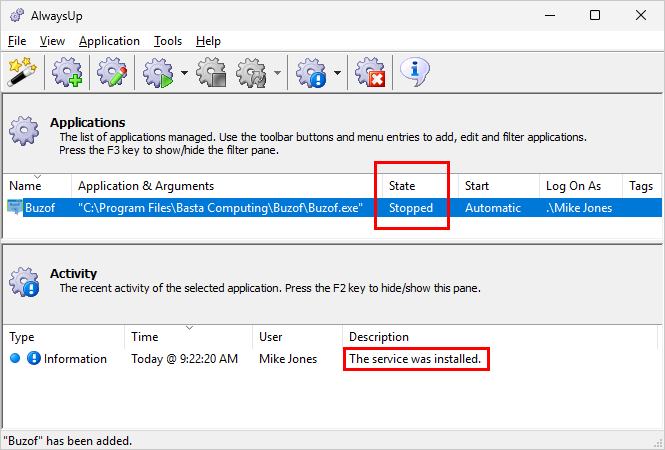Open the Application menu
Viewport: 665px width, 450px height.
tap(109, 41)
